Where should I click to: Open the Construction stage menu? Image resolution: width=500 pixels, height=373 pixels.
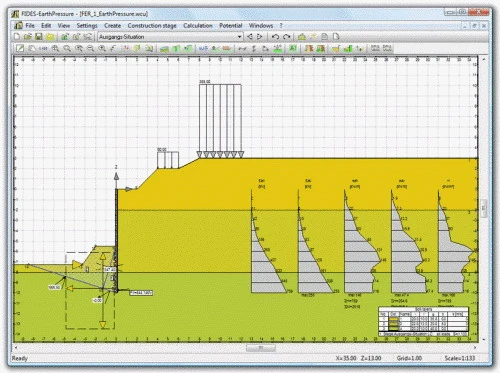[x=152, y=25]
